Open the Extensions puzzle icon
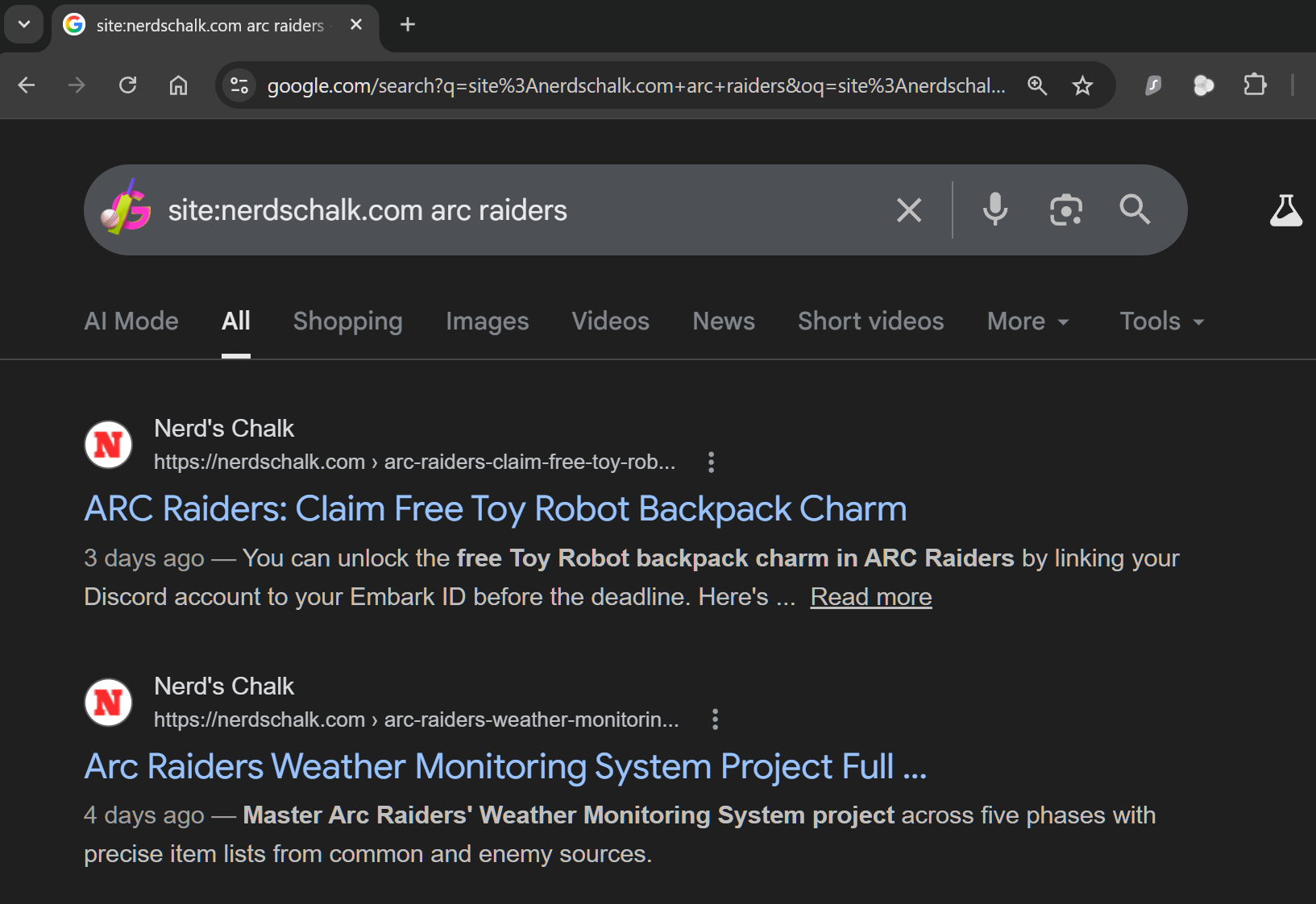The height and width of the screenshot is (904, 1316). pos(1255,85)
